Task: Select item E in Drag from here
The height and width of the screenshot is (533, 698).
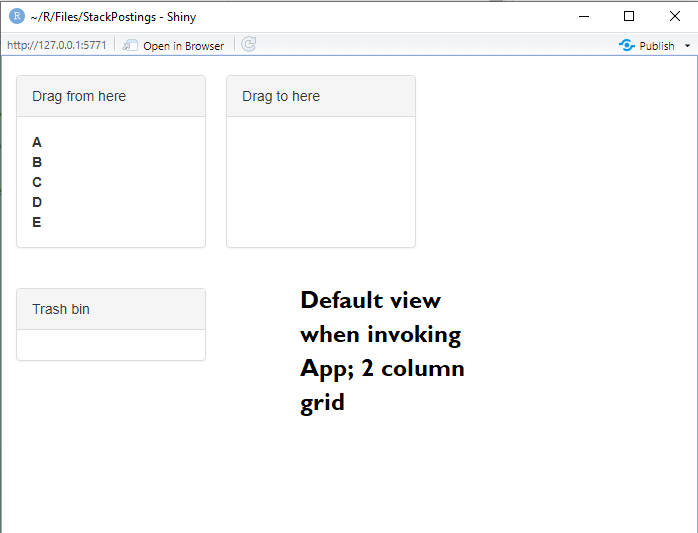Action: 37,222
